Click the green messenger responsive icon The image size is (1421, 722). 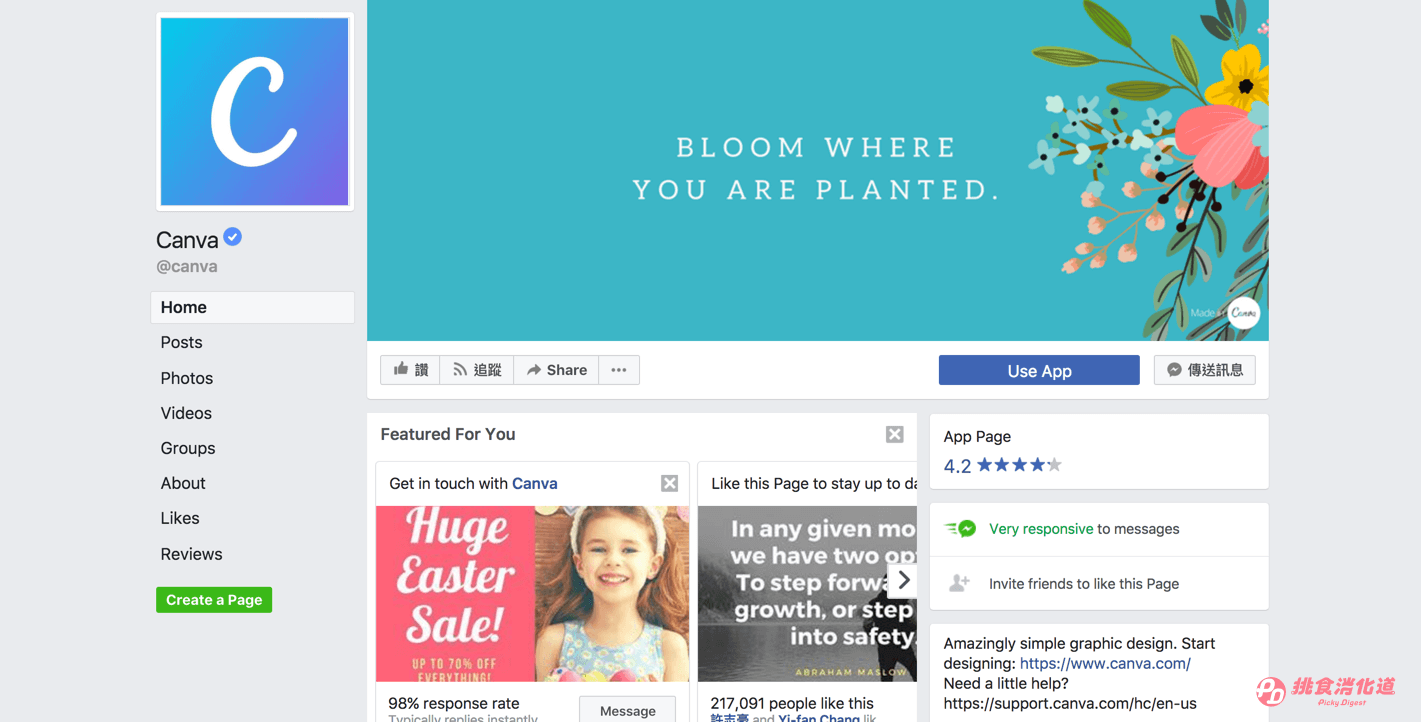coord(960,529)
